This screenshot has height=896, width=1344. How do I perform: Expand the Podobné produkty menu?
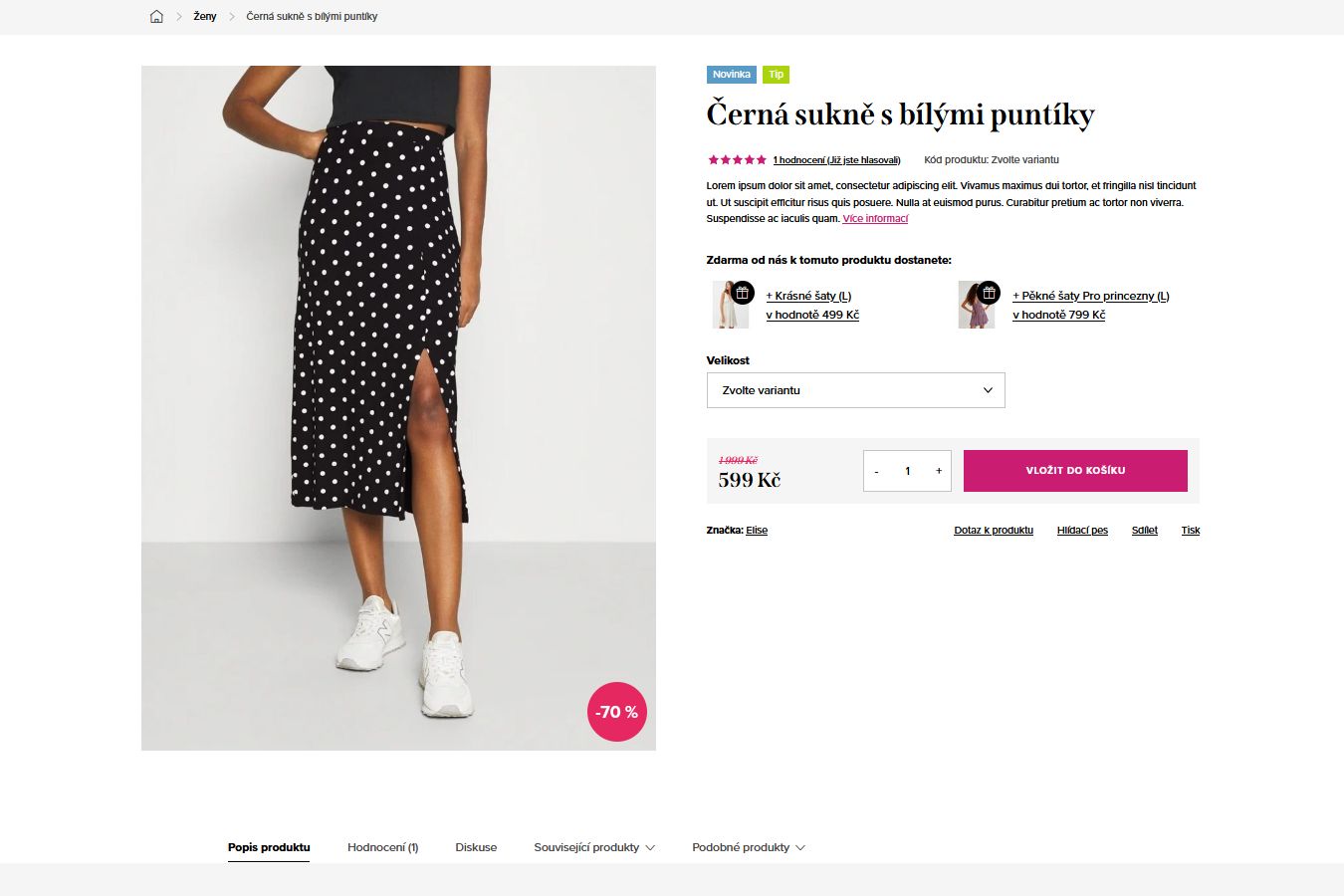tap(749, 847)
